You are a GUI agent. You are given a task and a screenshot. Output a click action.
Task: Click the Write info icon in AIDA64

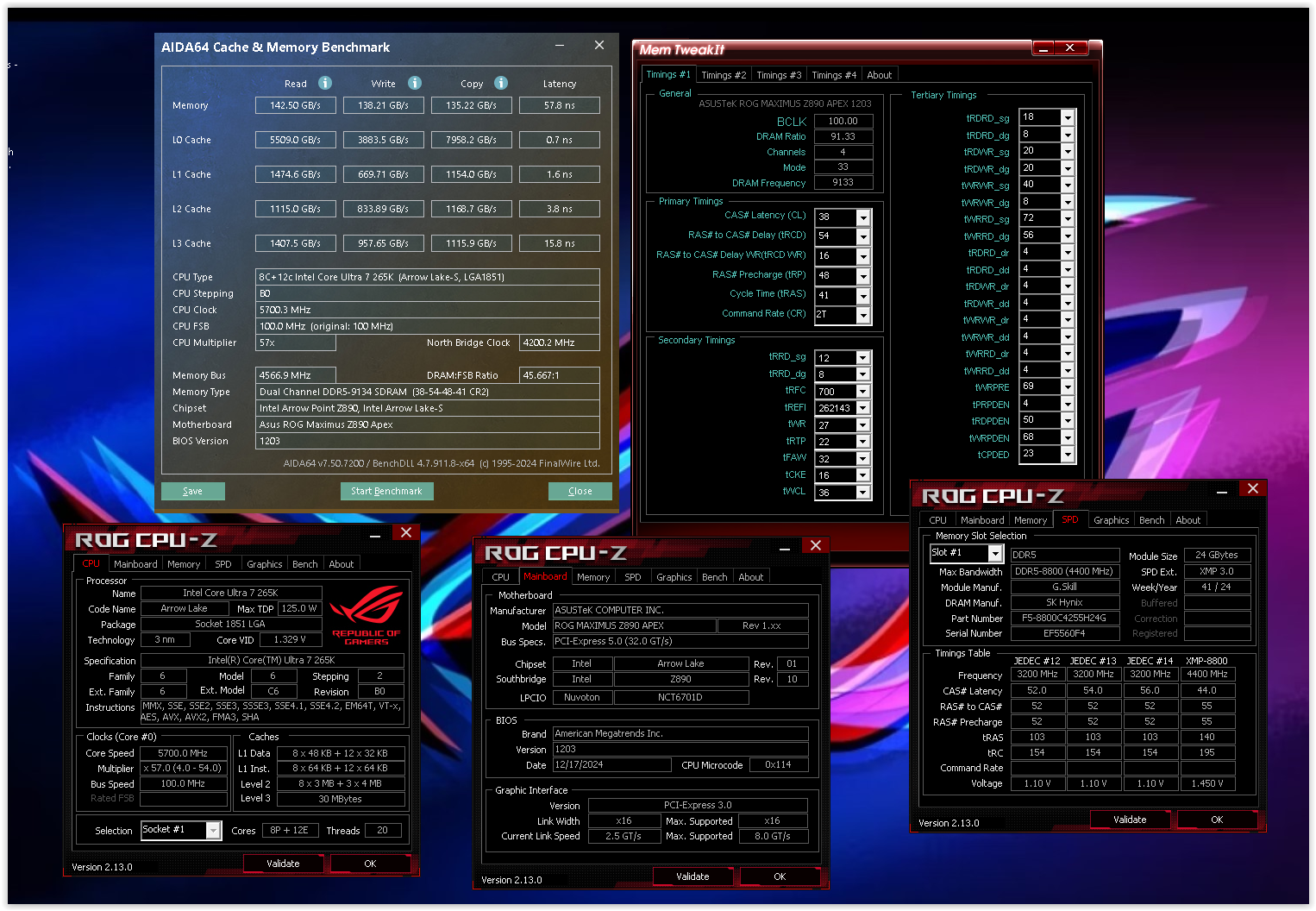(x=415, y=83)
